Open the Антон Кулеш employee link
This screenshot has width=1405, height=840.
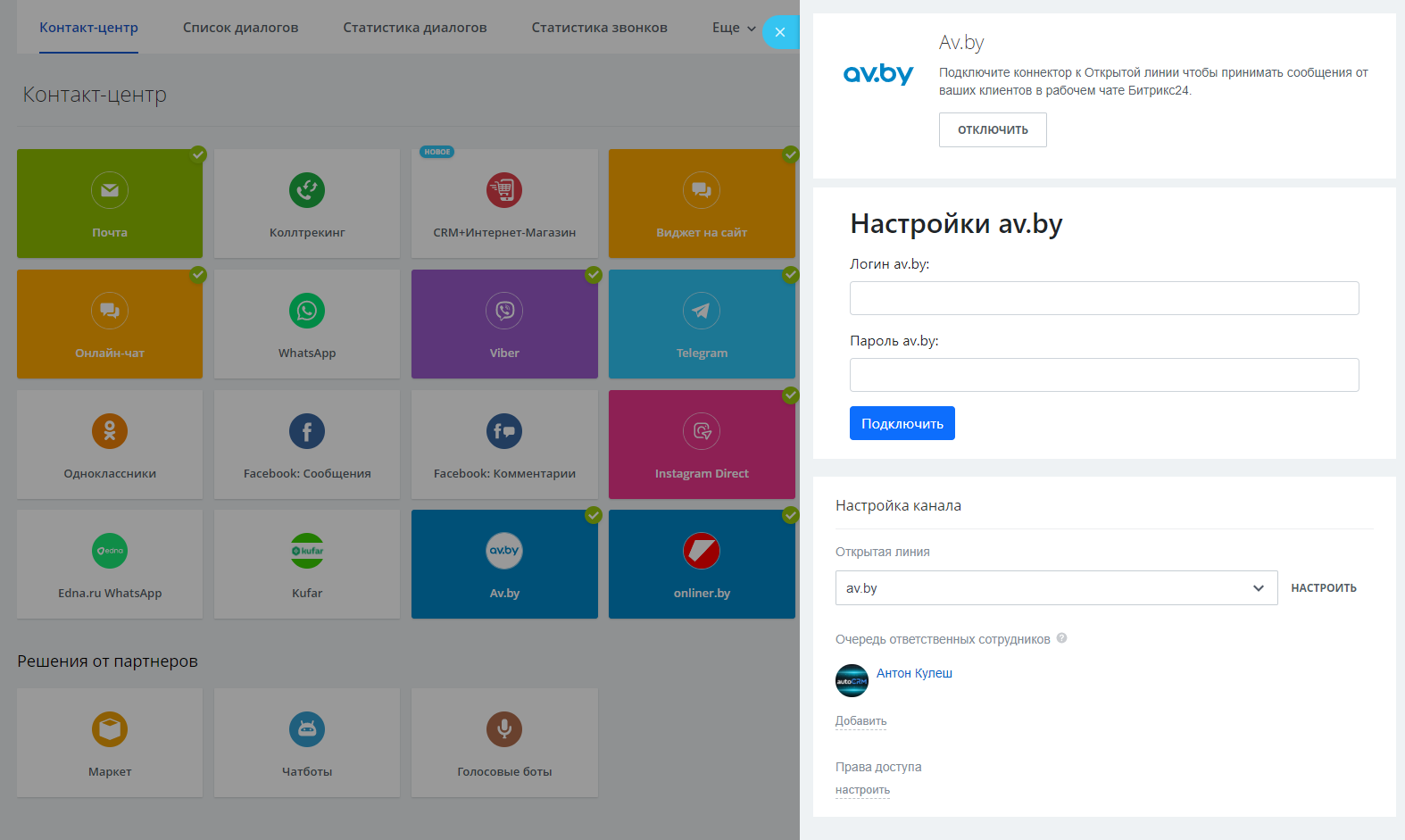pos(914,673)
